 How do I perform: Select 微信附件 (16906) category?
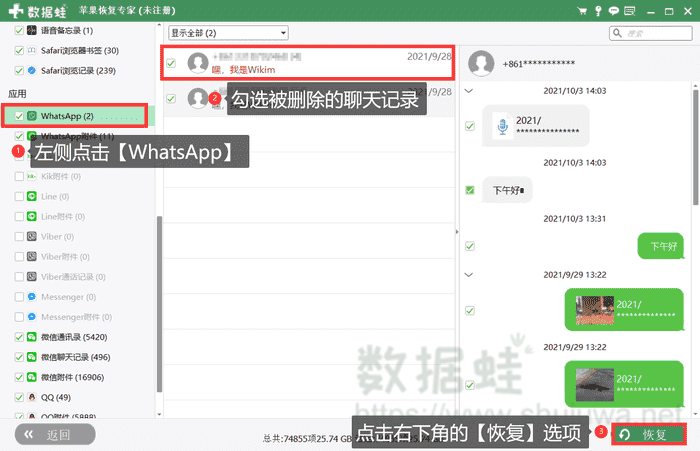click(72, 377)
